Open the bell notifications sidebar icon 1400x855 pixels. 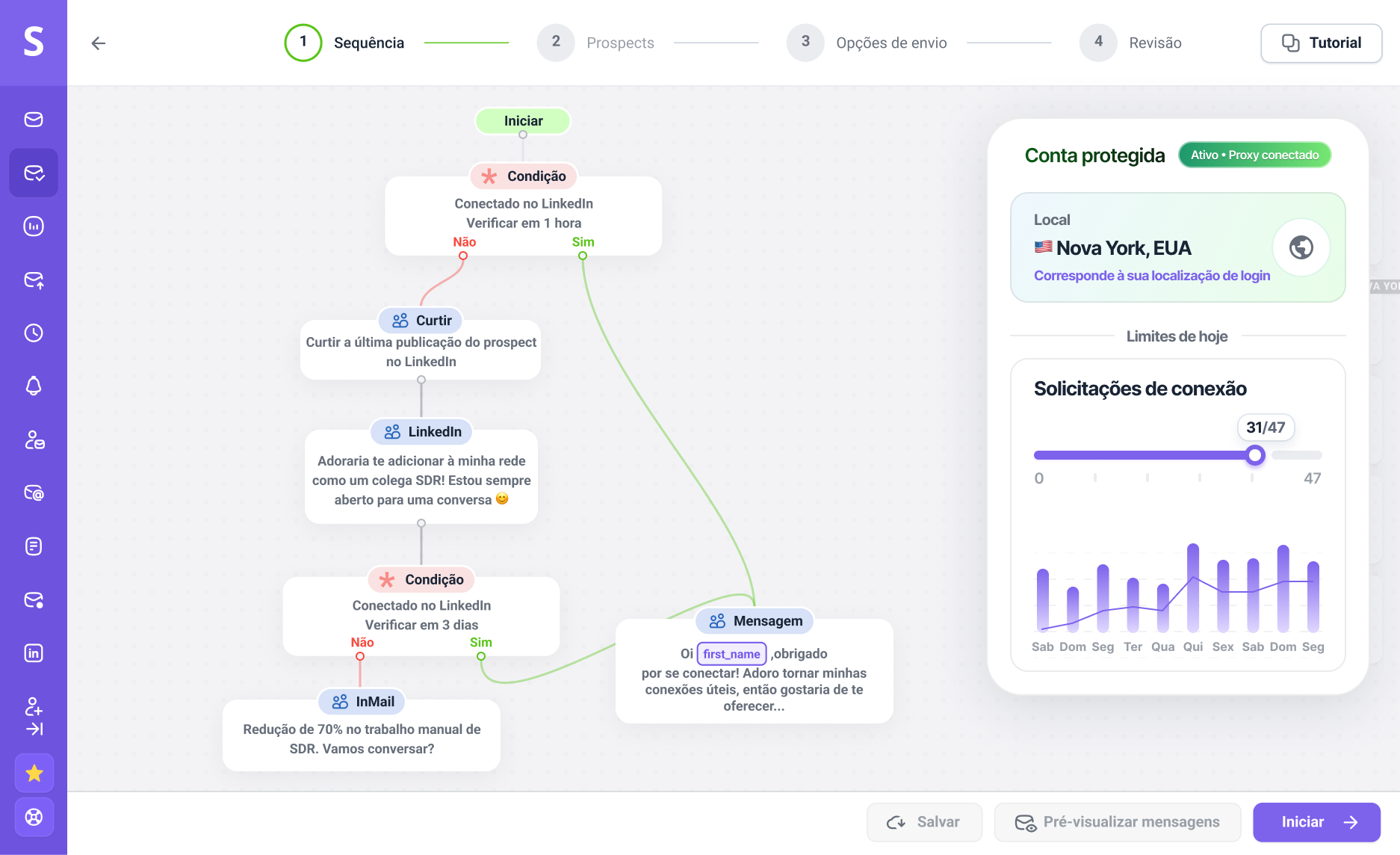coord(34,386)
